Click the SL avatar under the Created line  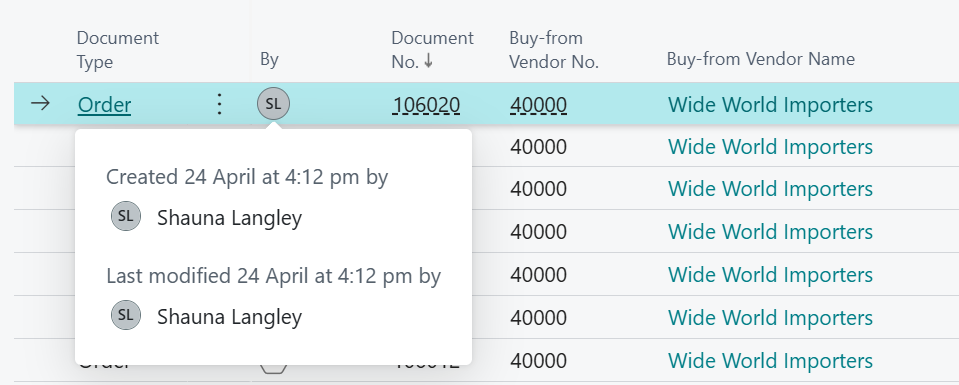126,217
